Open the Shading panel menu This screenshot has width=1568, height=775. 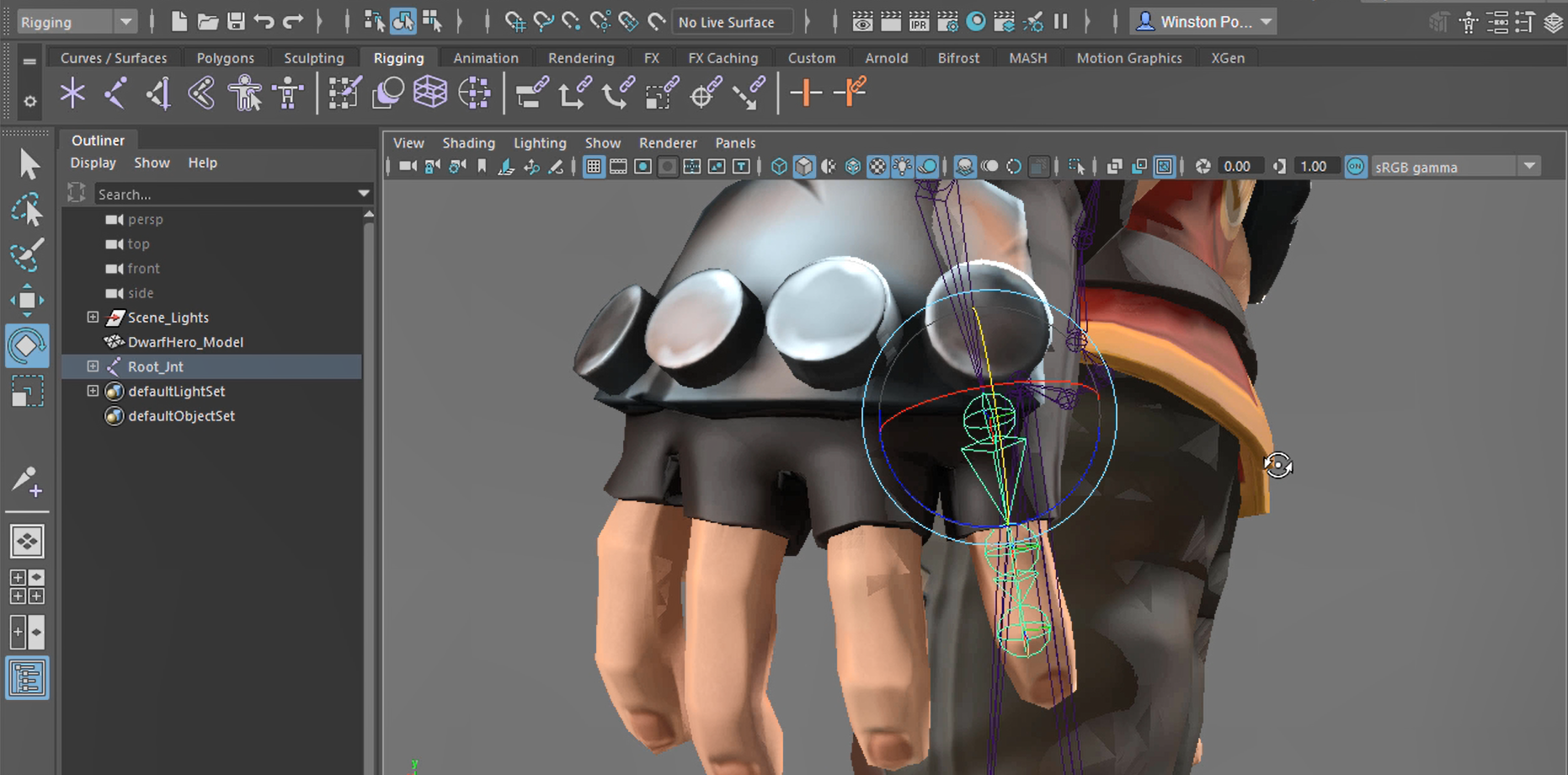click(x=469, y=143)
